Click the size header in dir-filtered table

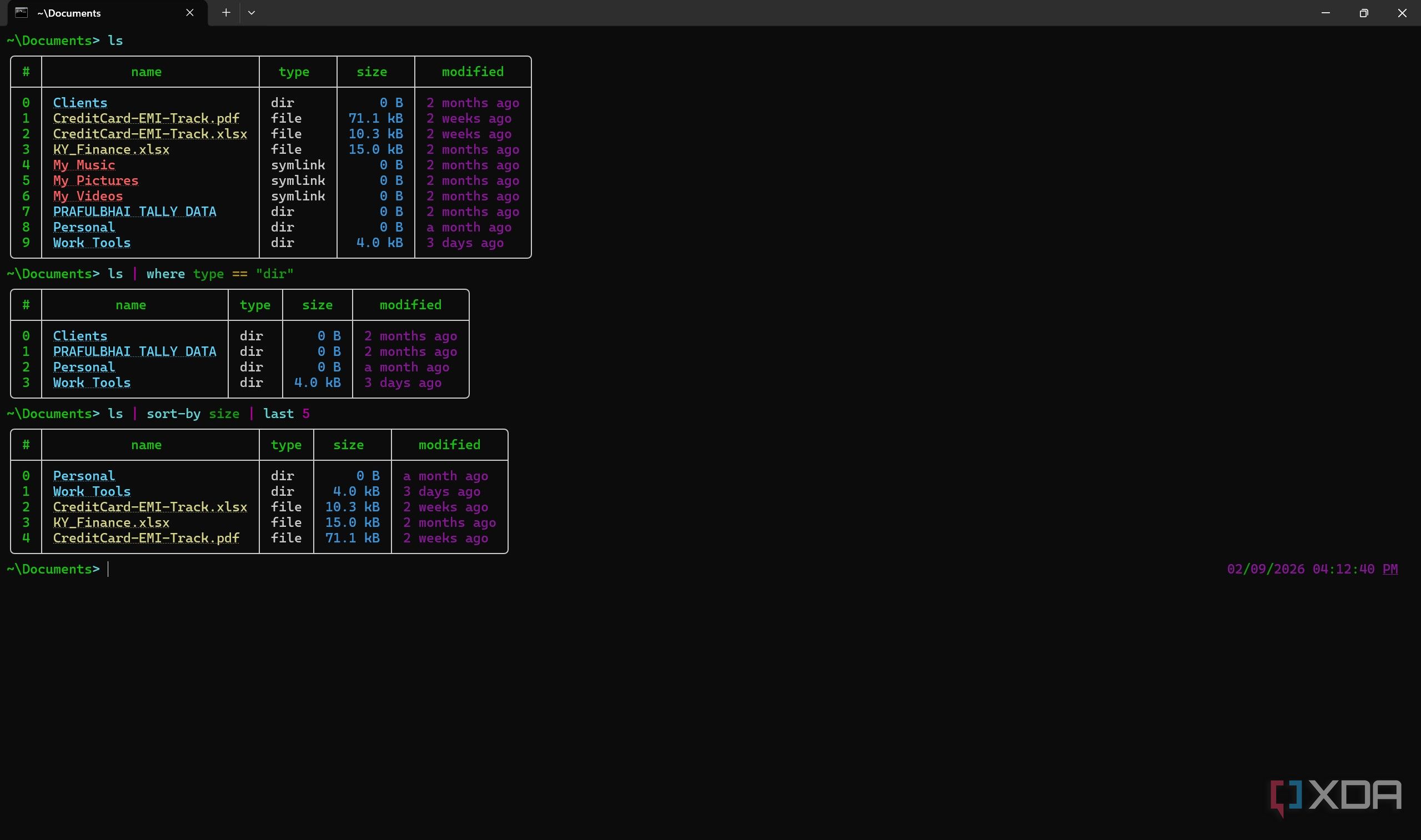click(317, 305)
